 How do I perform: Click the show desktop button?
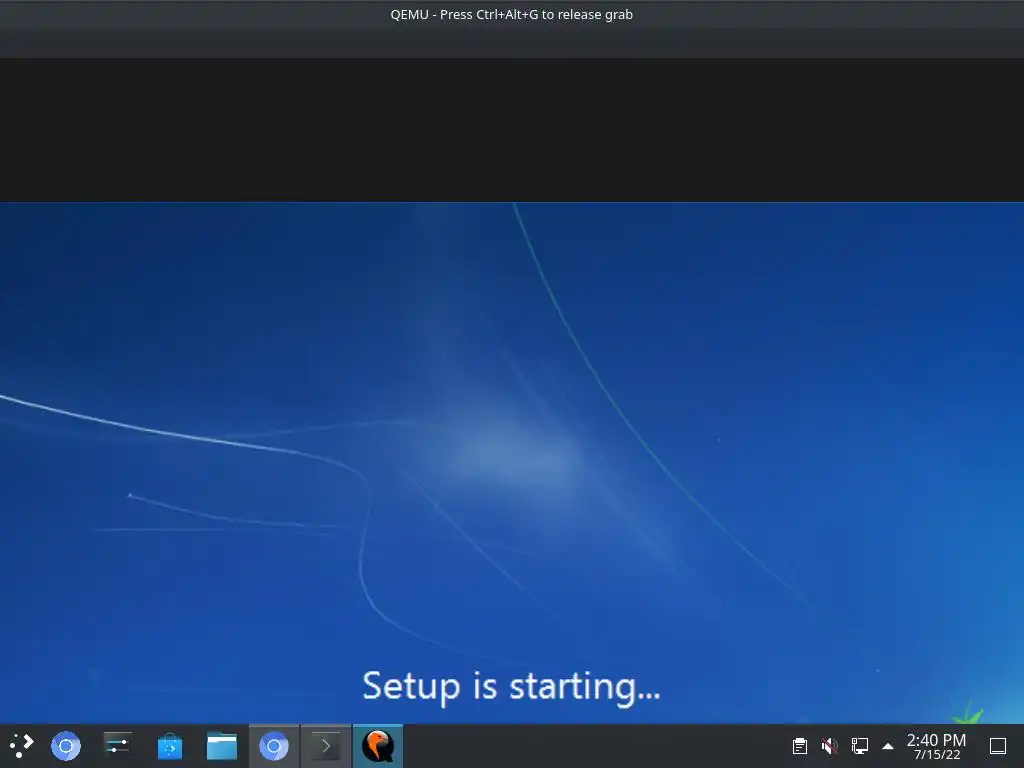(x=998, y=746)
